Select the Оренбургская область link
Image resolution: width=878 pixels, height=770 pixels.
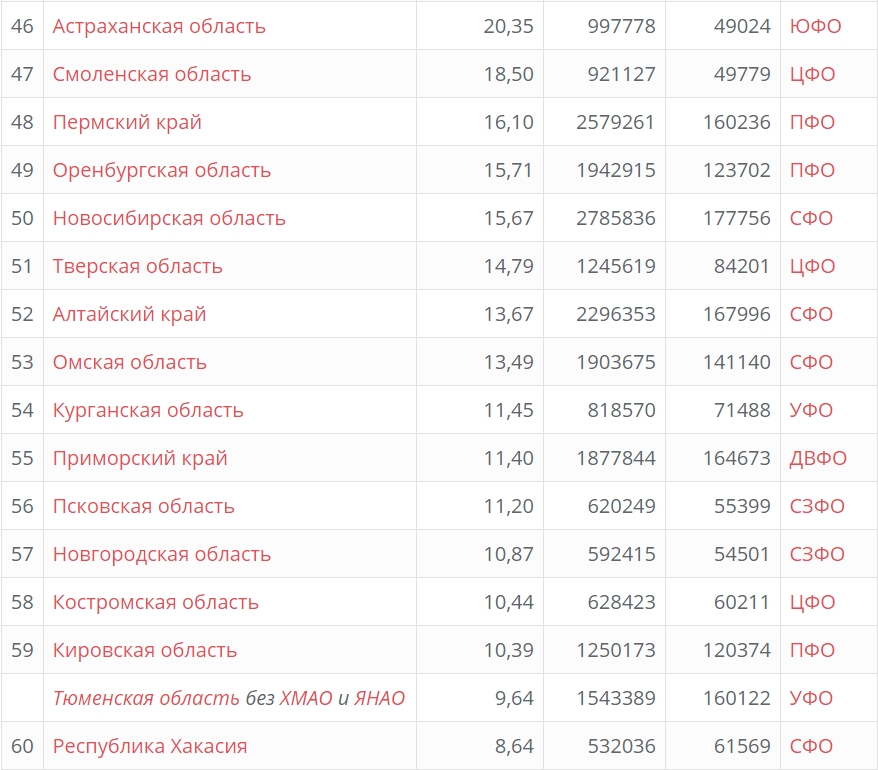[x=162, y=170]
